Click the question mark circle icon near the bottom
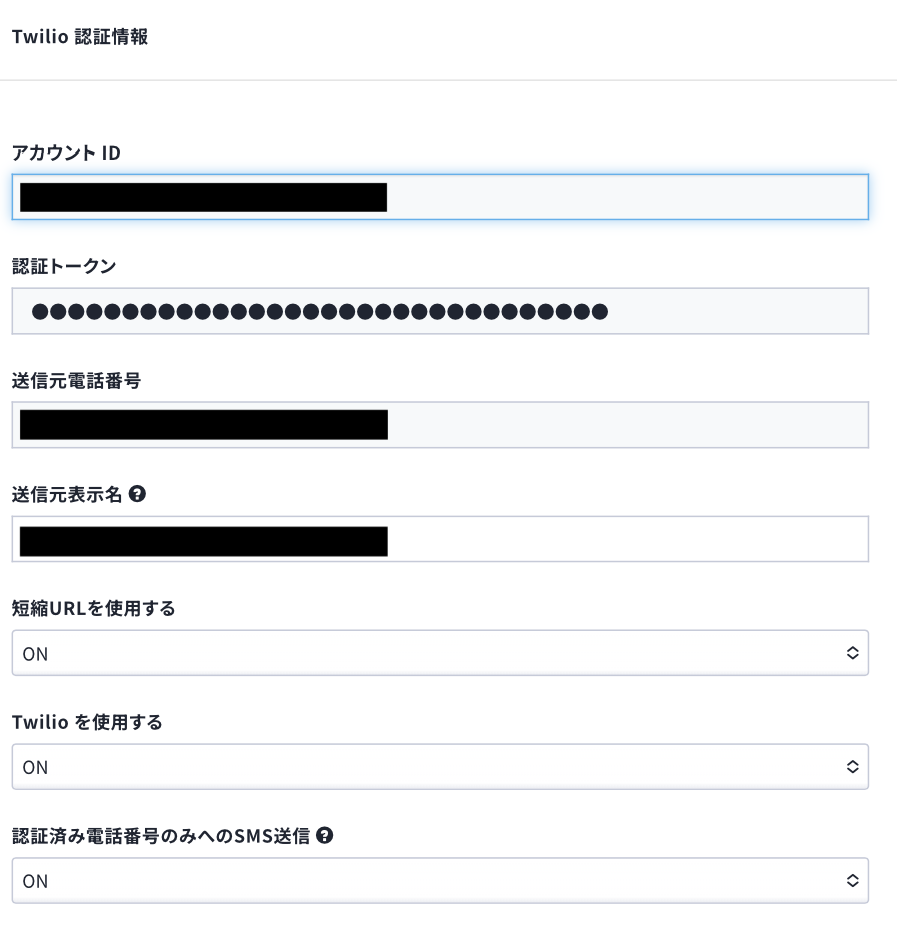Viewport: 897px width, 934px height. pos(324,836)
